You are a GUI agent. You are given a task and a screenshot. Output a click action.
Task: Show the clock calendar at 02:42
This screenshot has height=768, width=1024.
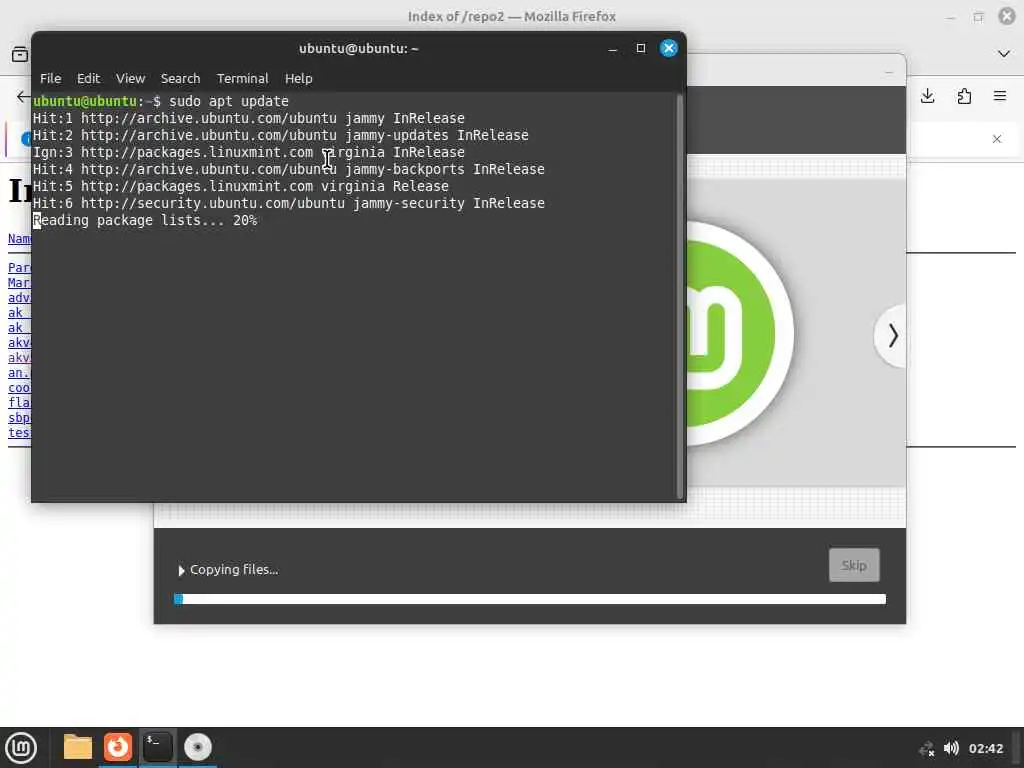985,748
